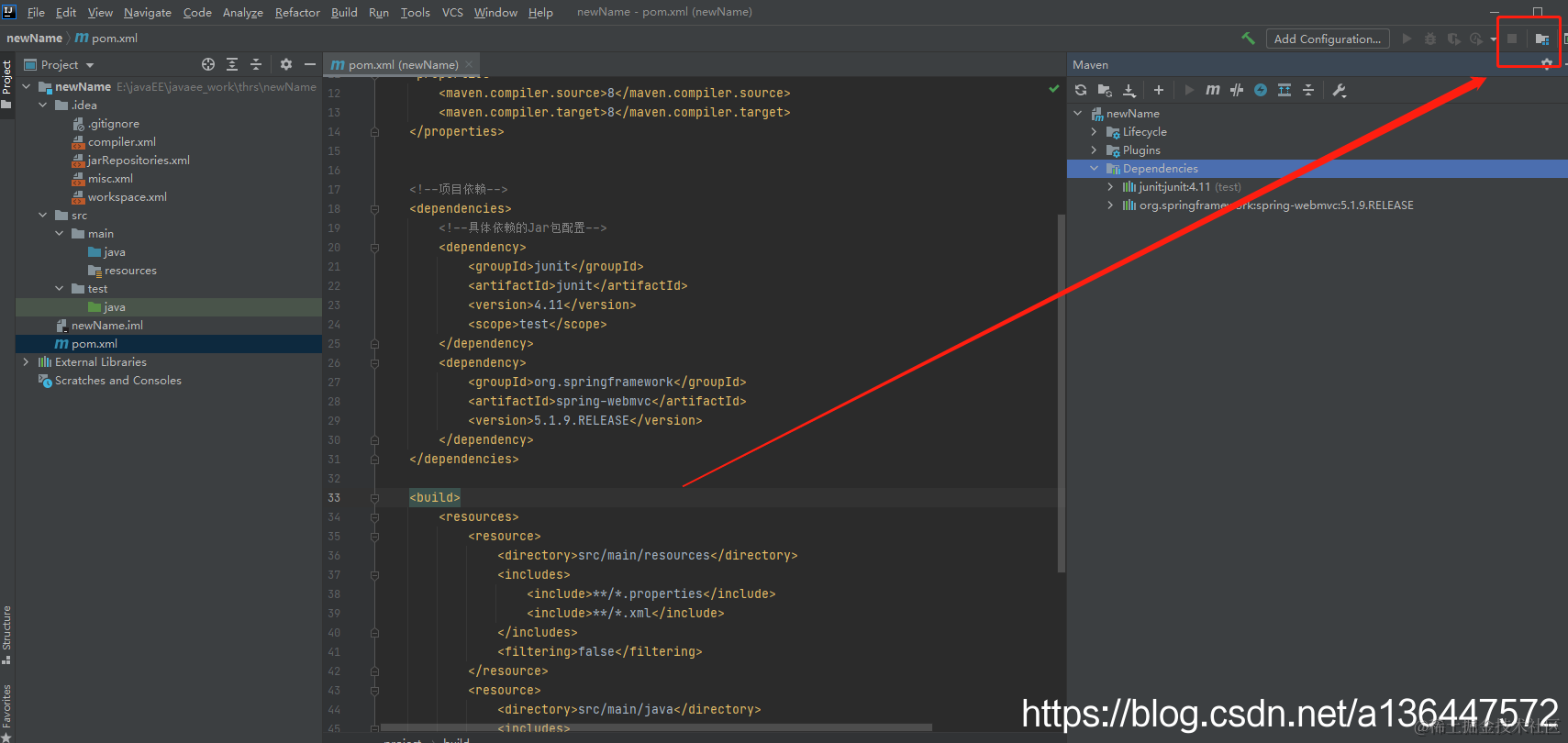Image resolution: width=1568 pixels, height=743 pixels.
Task: Open the File menu
Action: pyautogui.click(x=36, y=12)
